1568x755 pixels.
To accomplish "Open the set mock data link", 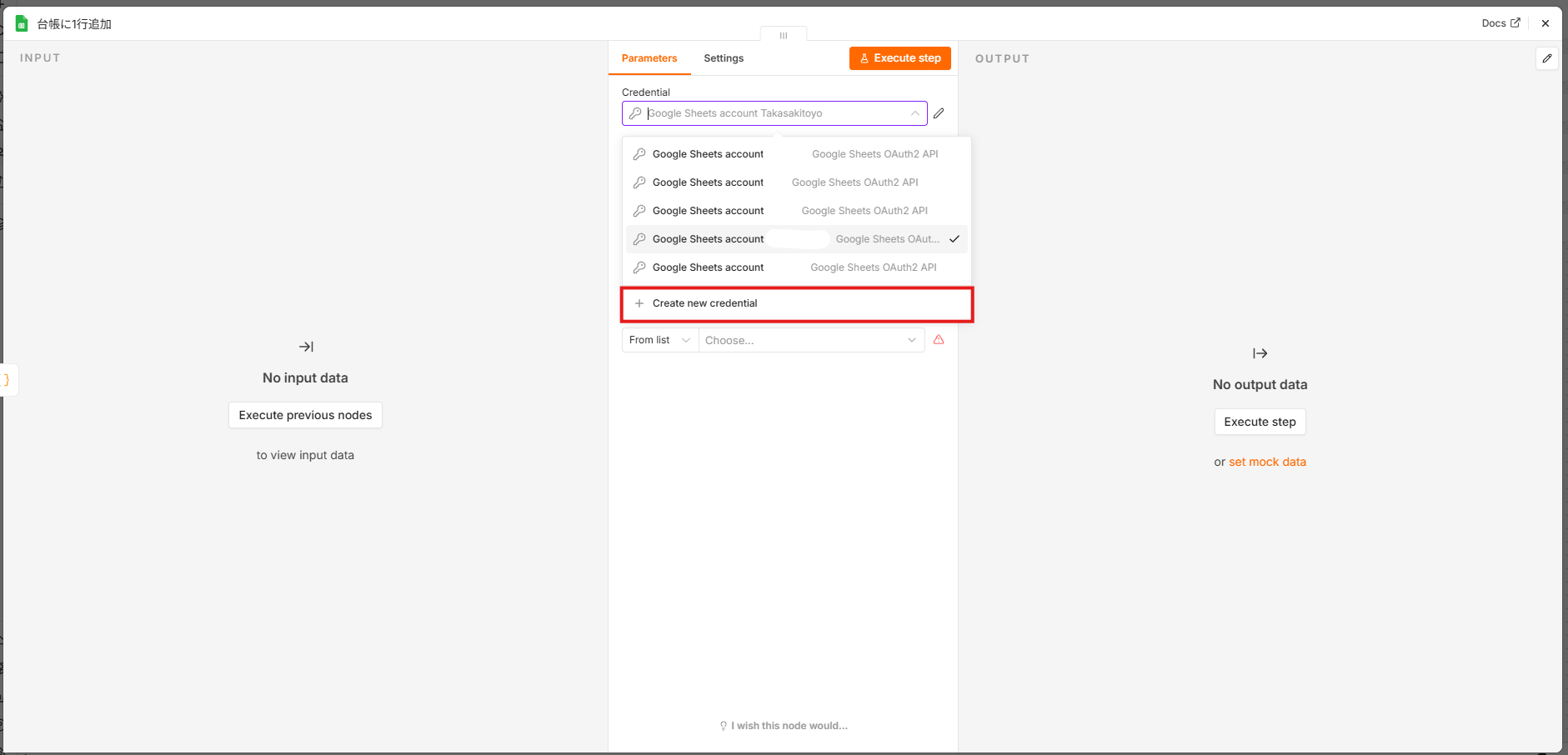I will [1267, 462].
